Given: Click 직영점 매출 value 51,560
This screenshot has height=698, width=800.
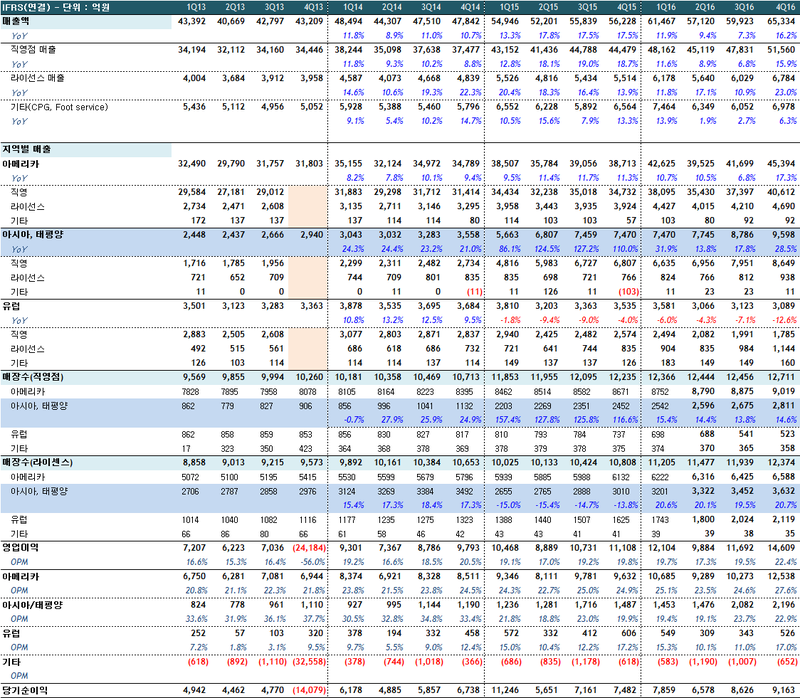Looking at the screenshot, I should tap(781, 50).
